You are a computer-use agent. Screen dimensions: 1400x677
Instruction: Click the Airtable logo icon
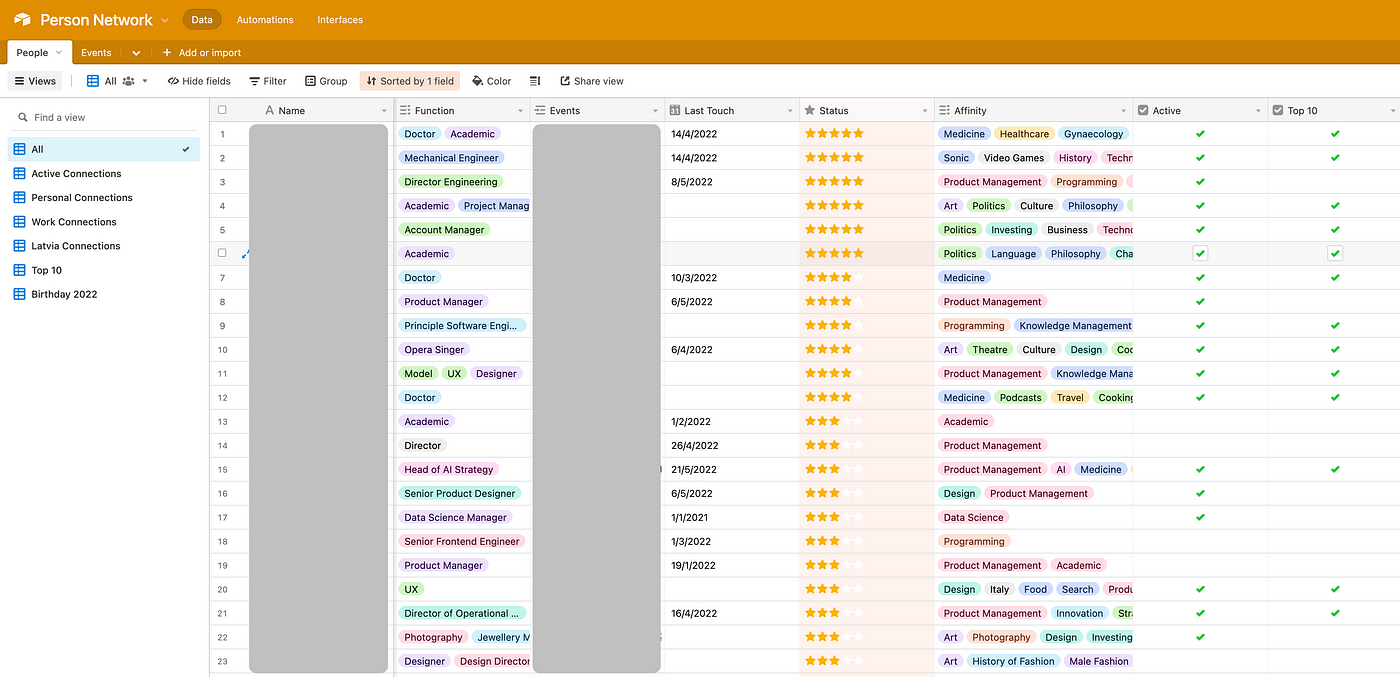[x=22, y=20]
